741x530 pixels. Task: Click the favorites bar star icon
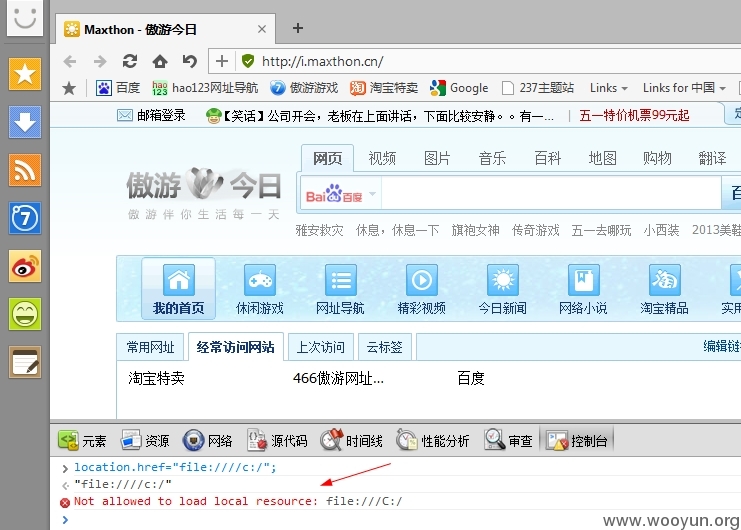click(69, 88)
